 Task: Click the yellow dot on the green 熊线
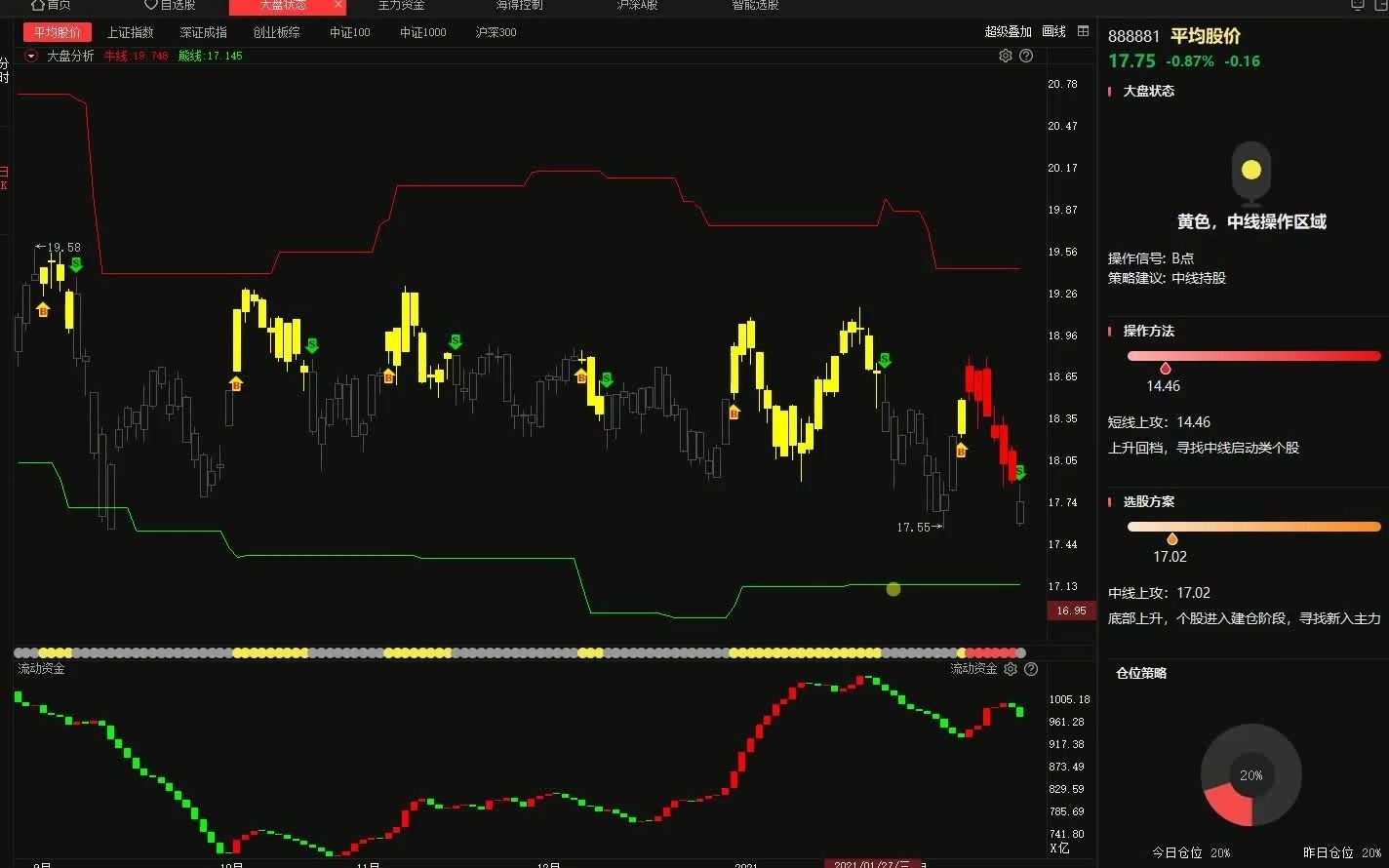pyautogui.click(x=893, y=588)
